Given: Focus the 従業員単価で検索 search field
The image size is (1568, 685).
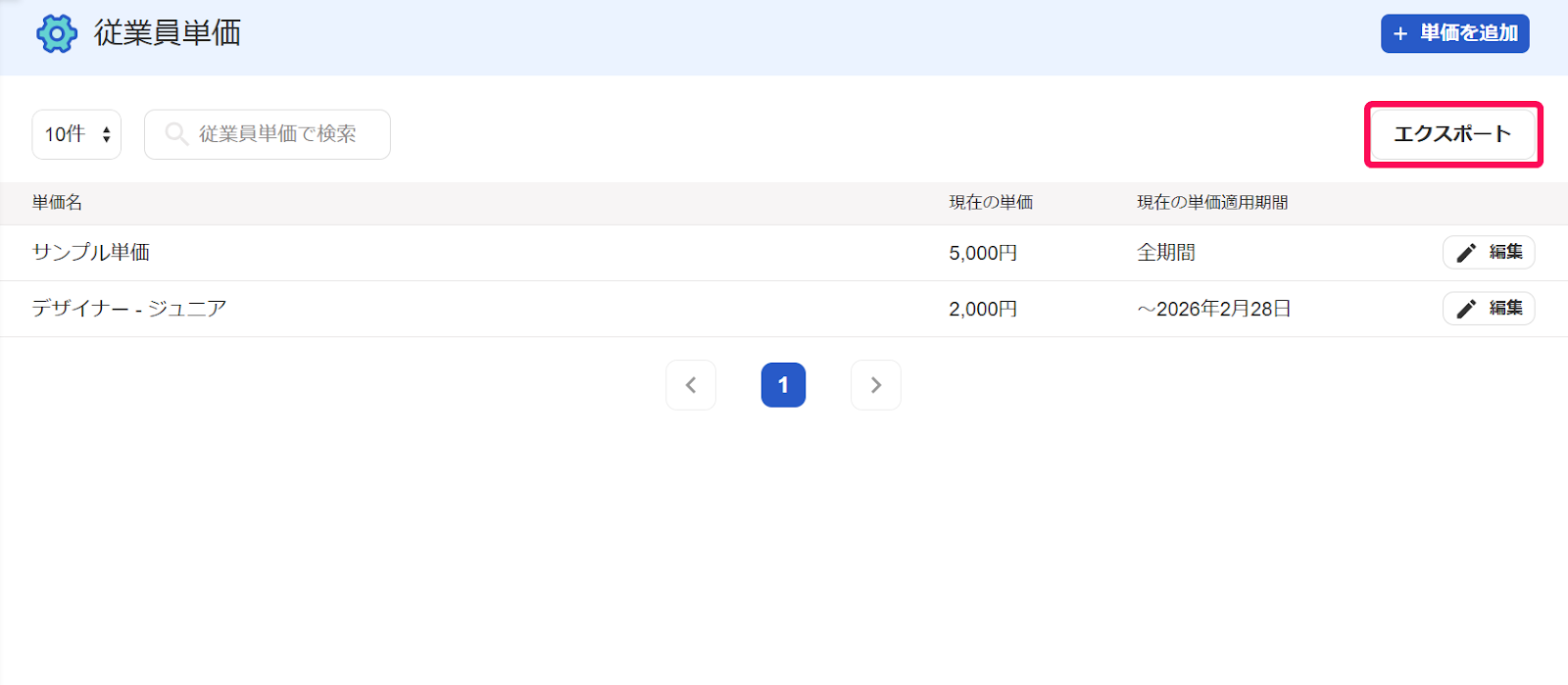Looking at the screenshot, I should [268, 134].
